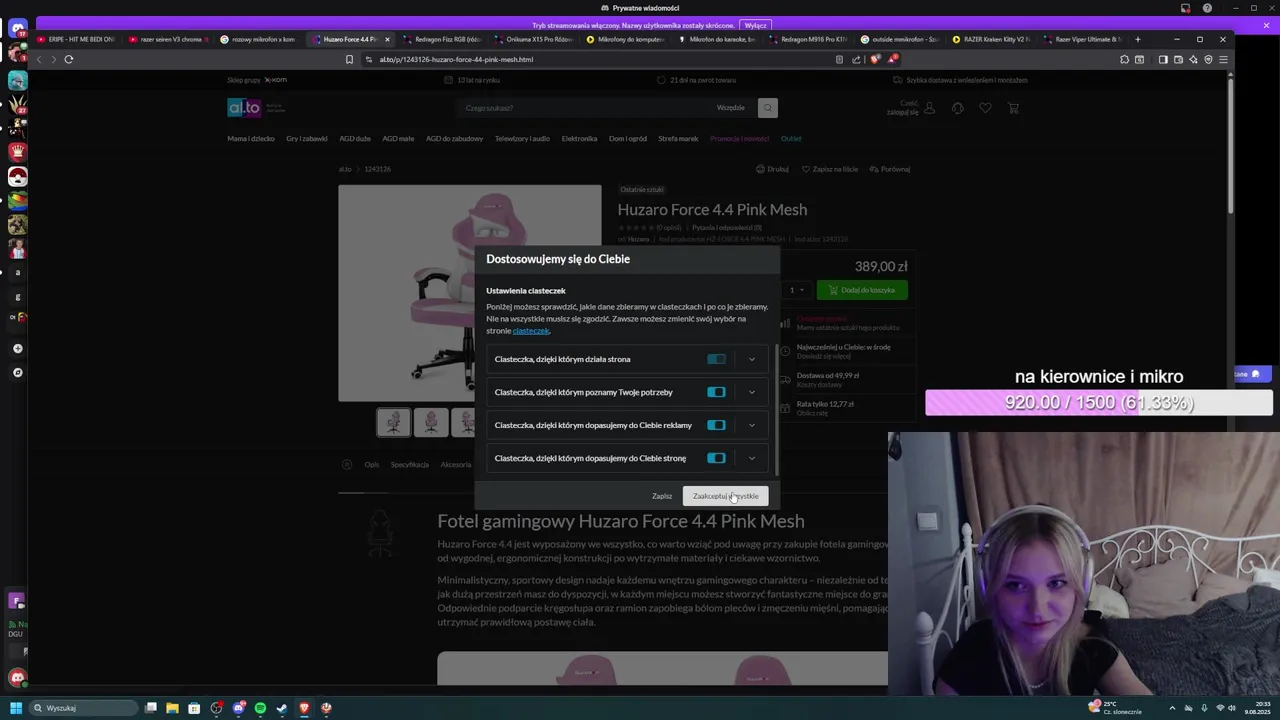
Task: Click 'Zapisz na liście' link
Action: click(x=830, y=169)
